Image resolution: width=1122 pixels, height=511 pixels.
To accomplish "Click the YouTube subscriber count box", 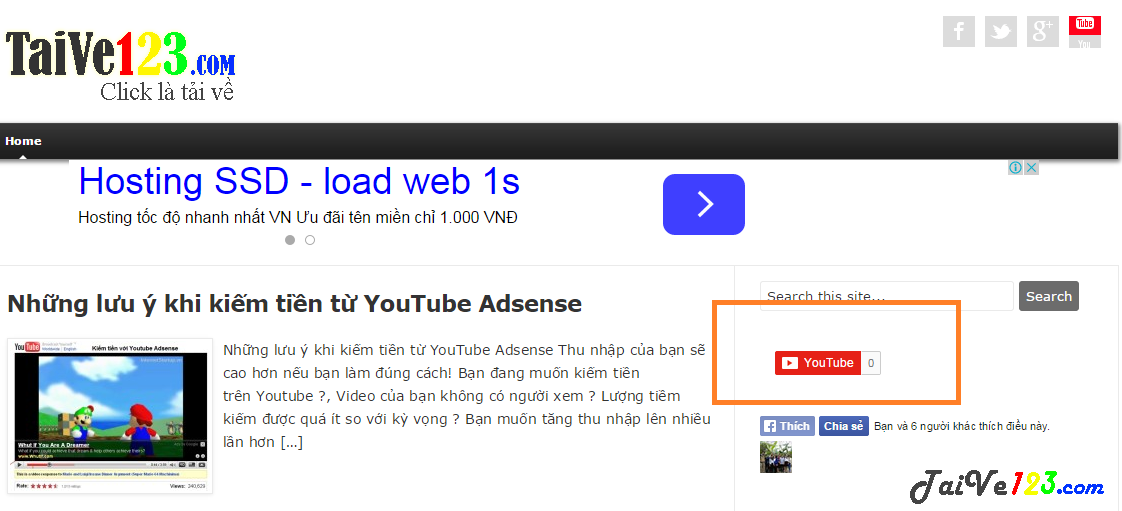I will (x=870, y=363).
